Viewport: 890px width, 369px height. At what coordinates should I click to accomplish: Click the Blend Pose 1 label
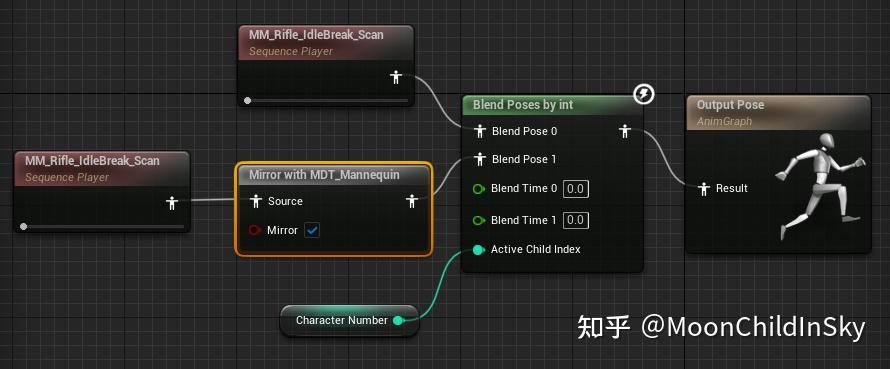[x=524, y=159]
